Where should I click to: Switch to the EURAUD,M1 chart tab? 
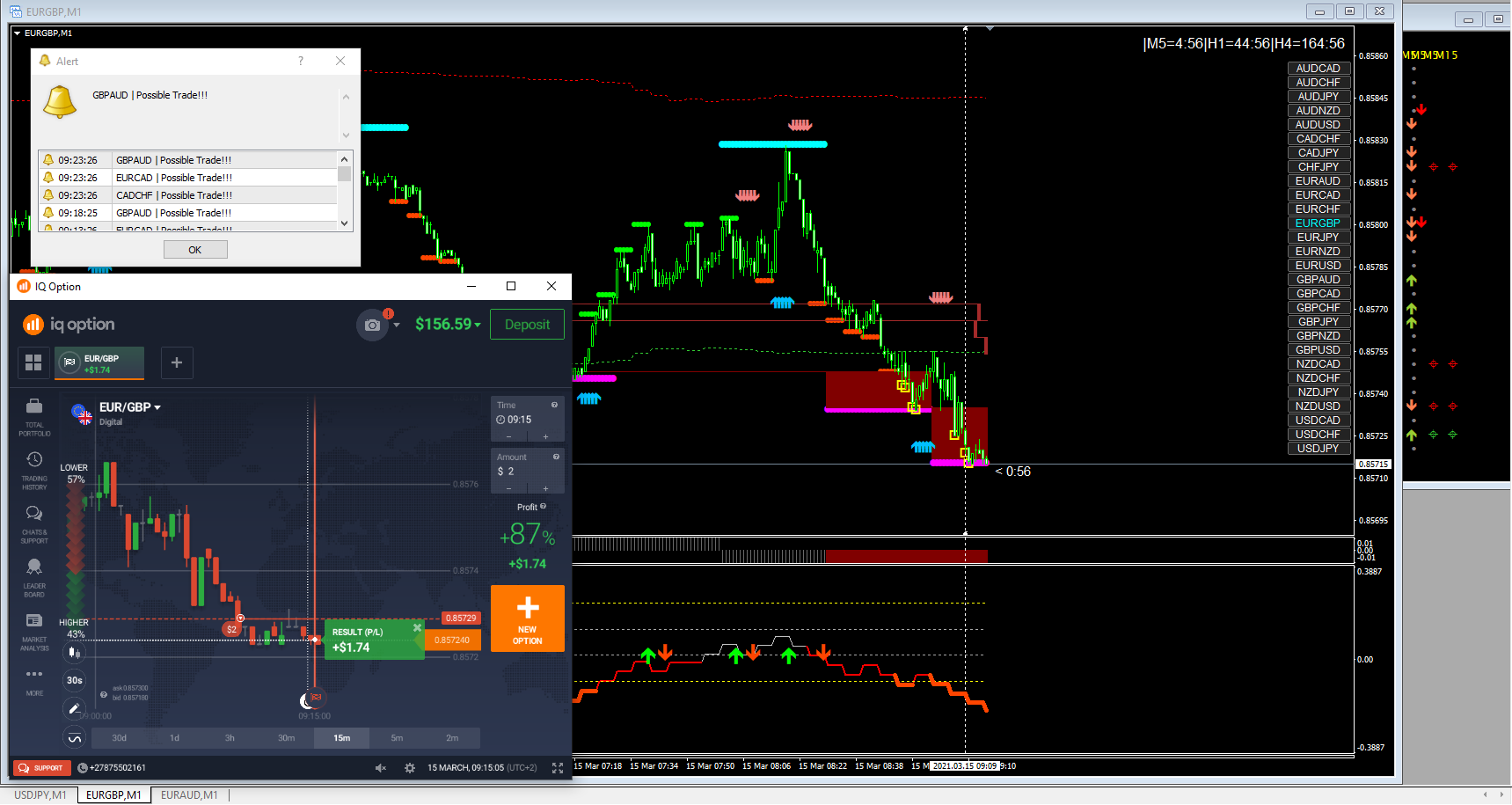[189, 795]
